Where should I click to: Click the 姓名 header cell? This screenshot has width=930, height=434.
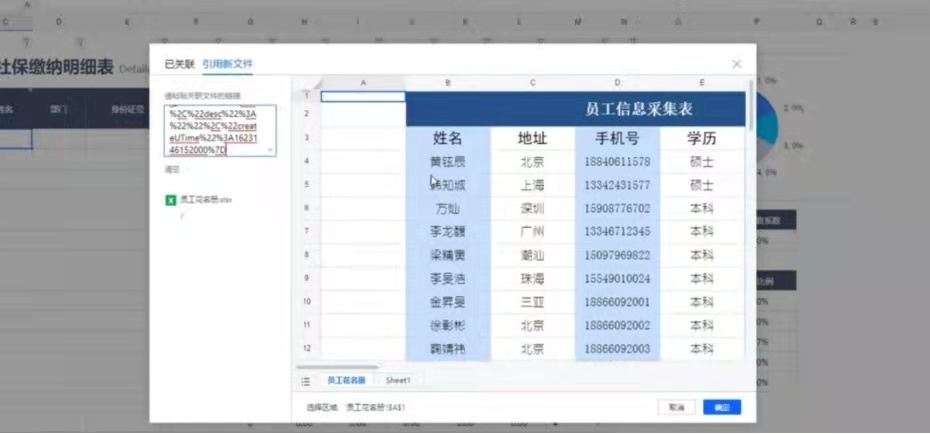(448, 139)
